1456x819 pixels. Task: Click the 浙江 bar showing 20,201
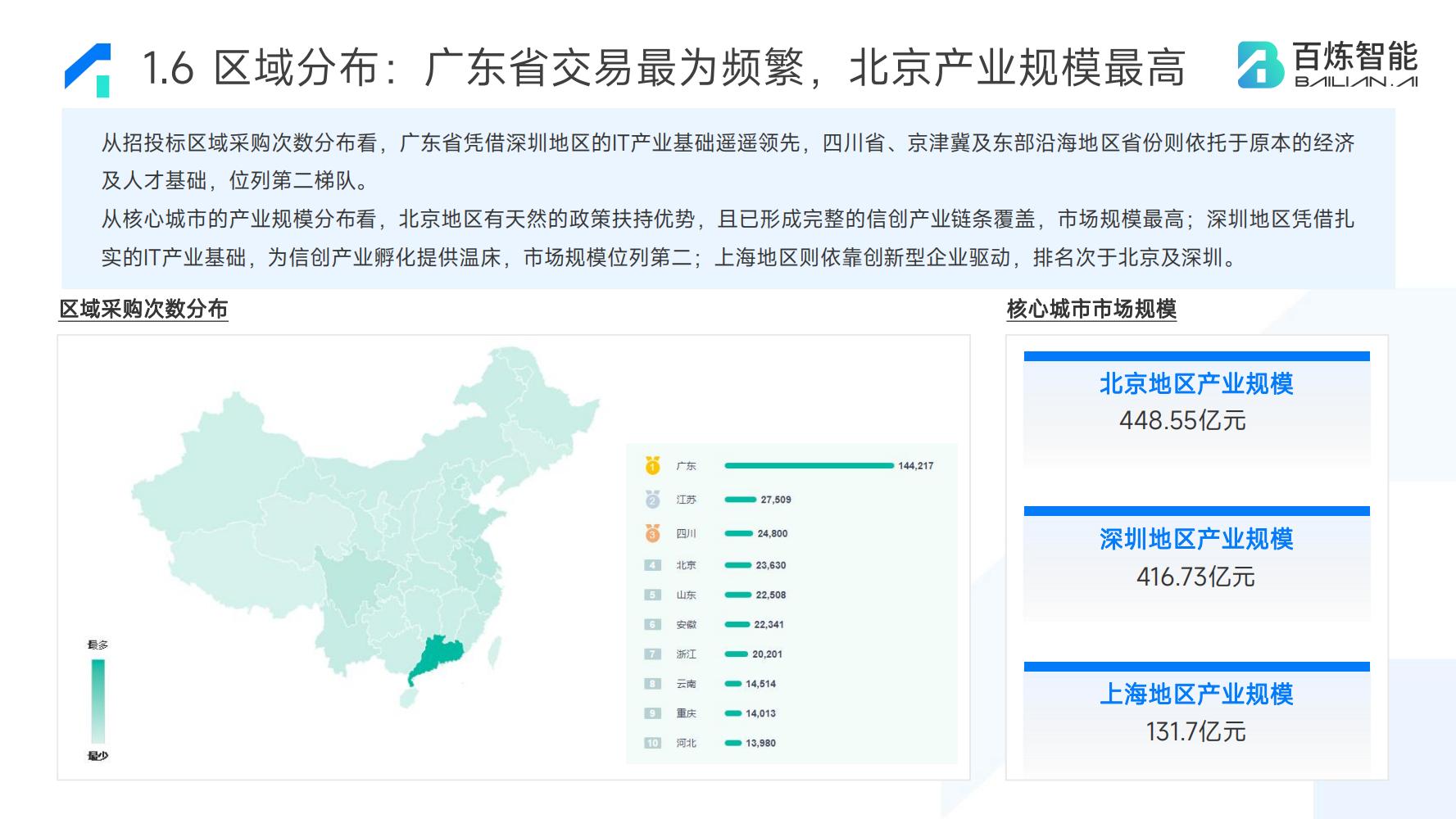[737, 654]
